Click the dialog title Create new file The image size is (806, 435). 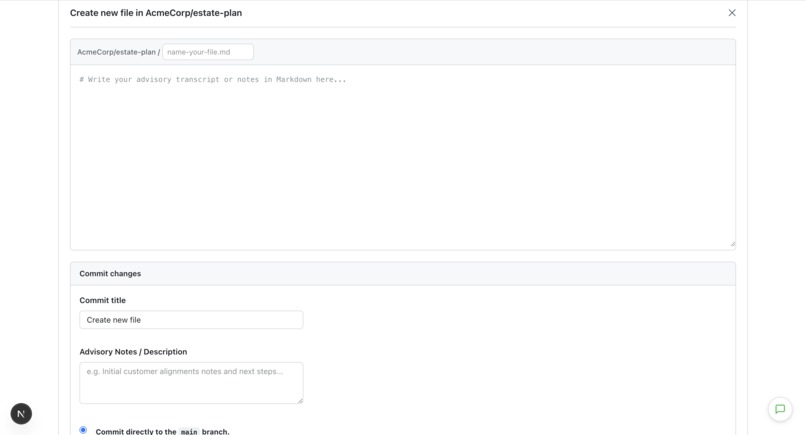point(156,13)
